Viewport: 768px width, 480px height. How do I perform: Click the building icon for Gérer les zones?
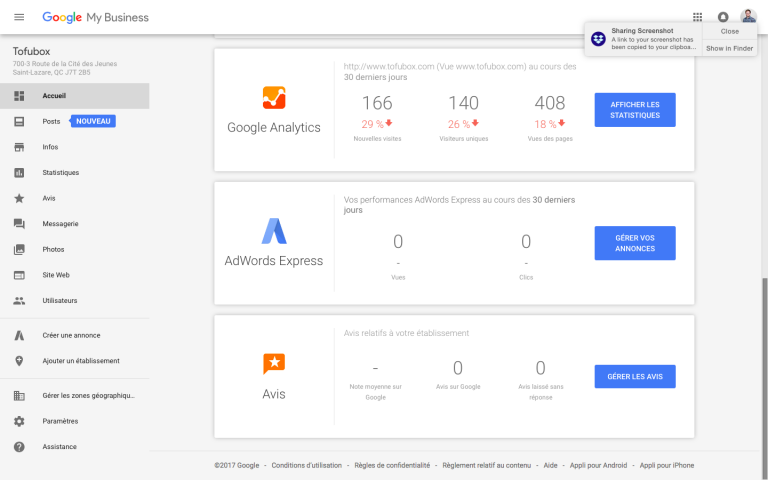19,396
